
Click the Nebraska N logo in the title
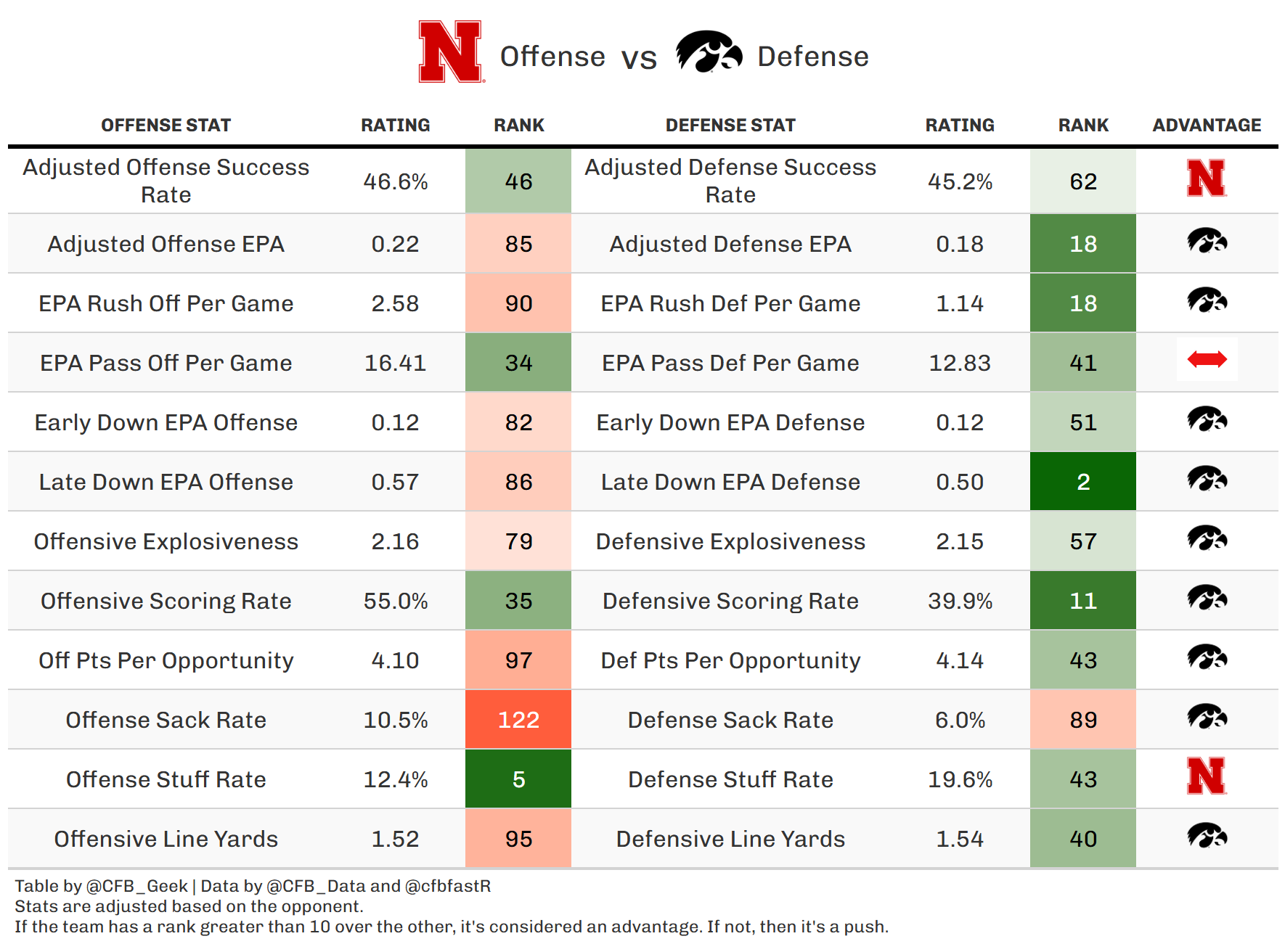point(450,52)
